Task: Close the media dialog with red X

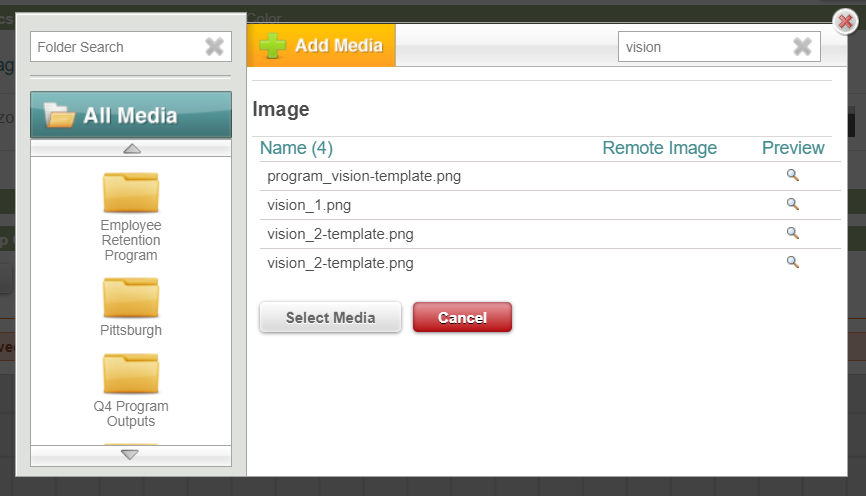Action: [845, 22]
